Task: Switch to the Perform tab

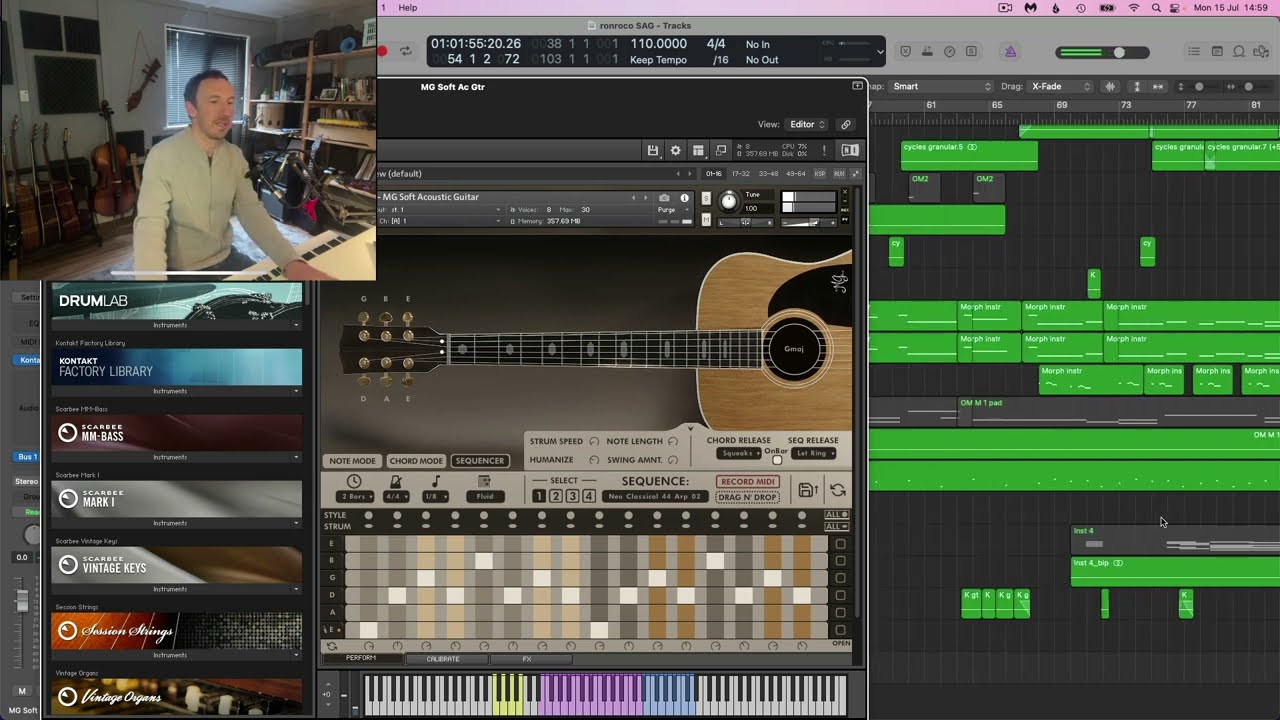Action: coord(361,659)
